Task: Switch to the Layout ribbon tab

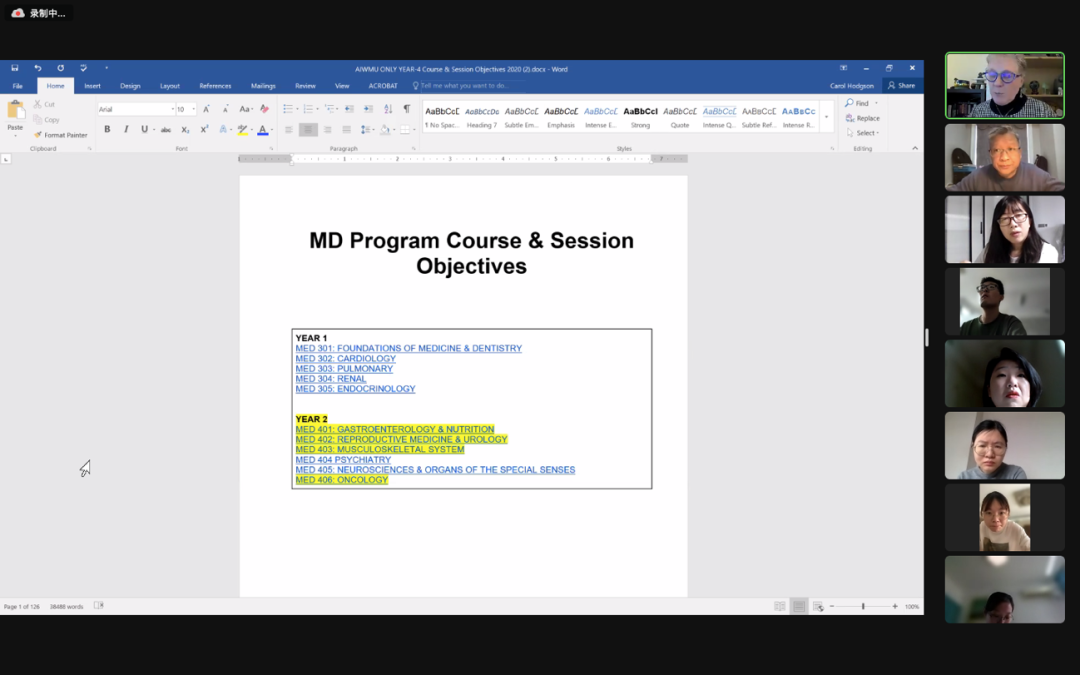Action: pos(170,86)
